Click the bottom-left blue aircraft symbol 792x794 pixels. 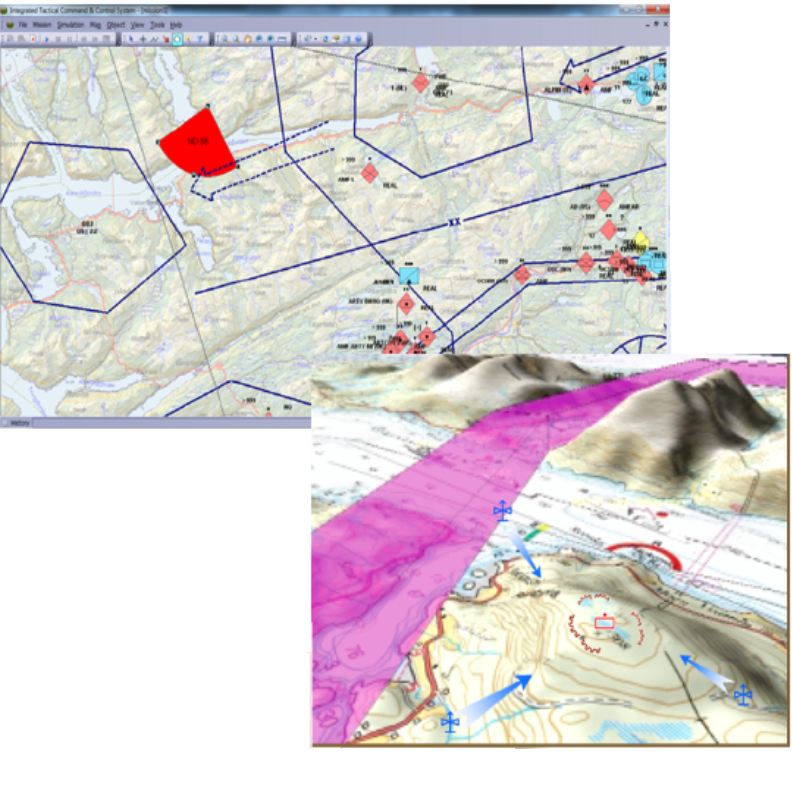pyautogui.click(x=451, y=722)
